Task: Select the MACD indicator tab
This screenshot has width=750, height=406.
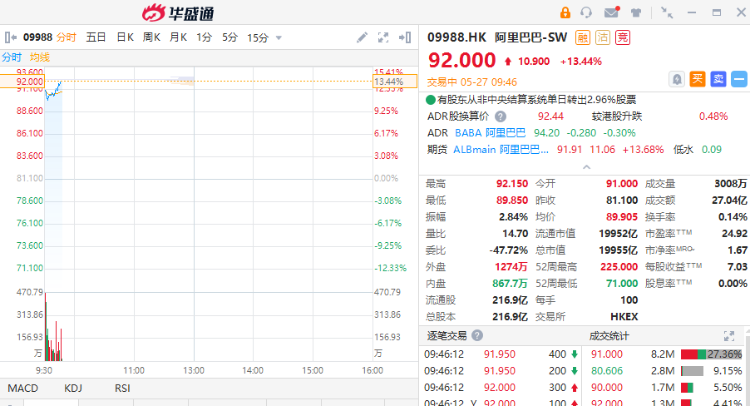Action: click(22, 387)
